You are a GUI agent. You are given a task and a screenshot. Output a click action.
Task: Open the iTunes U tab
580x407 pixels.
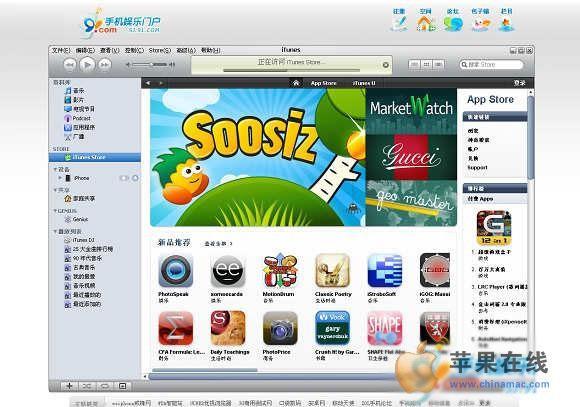click(364, 83)
